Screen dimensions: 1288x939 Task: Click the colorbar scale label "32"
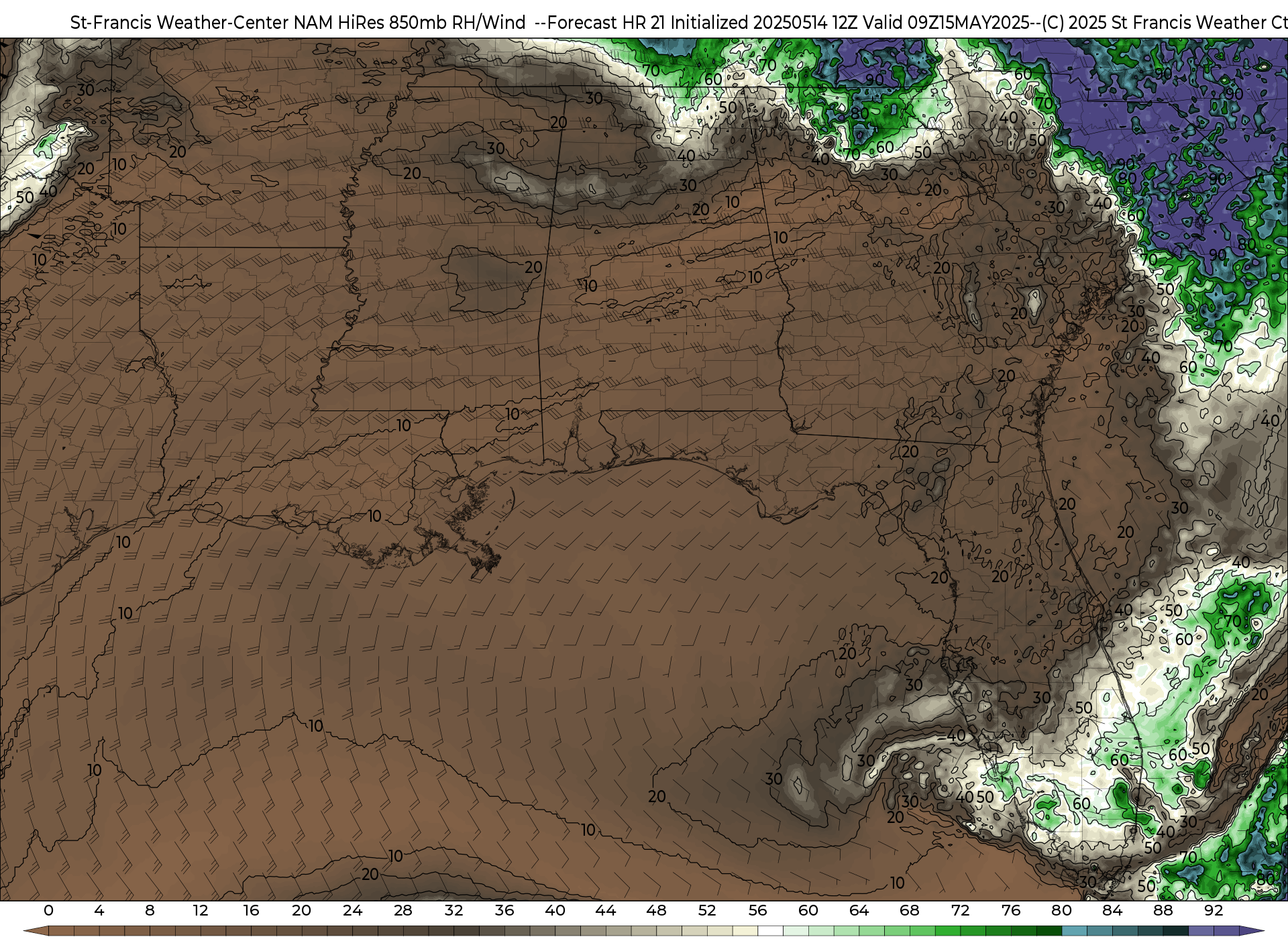pos(453,910)
